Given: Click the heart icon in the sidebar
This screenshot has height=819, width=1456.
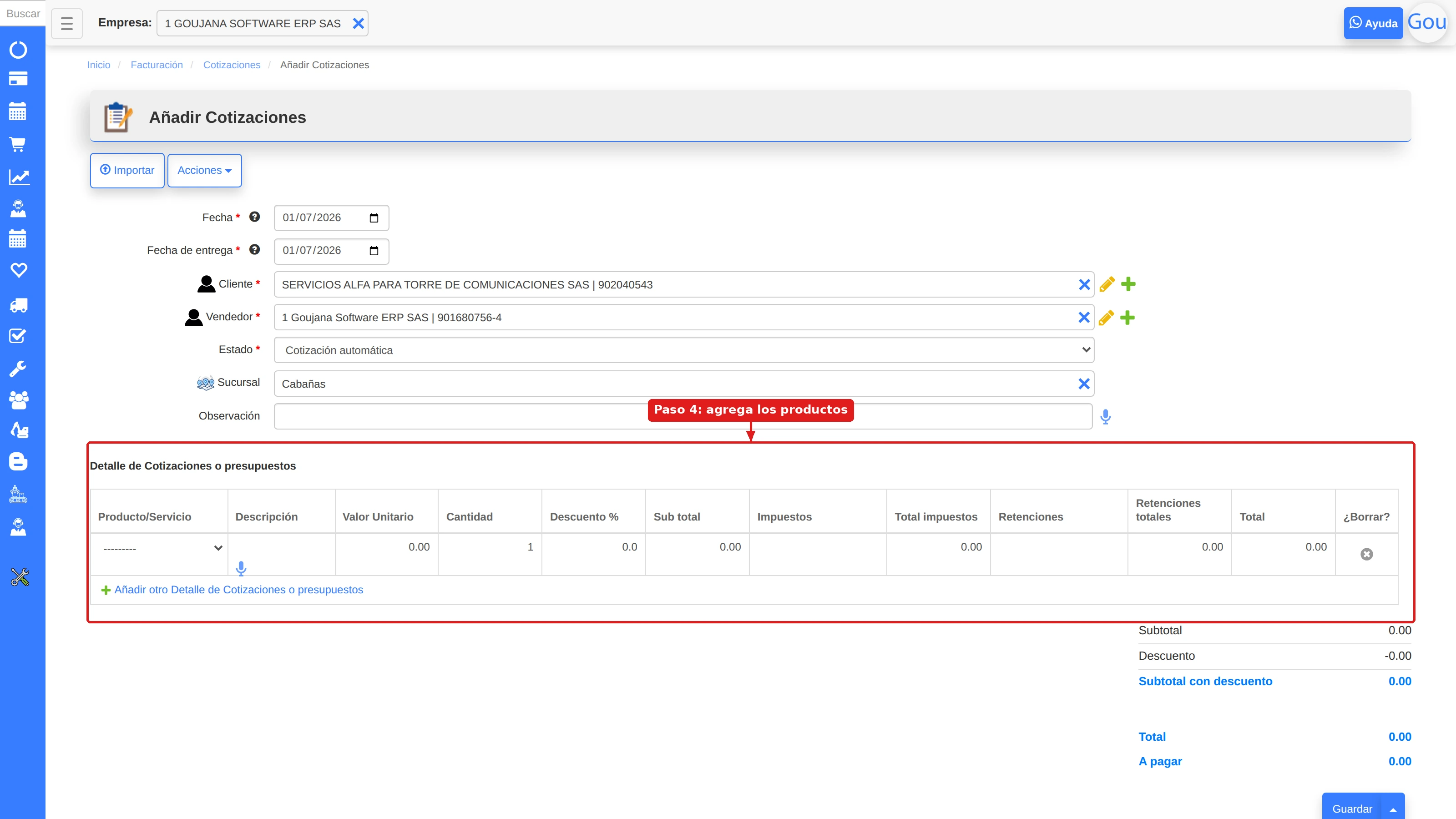Looking at the screenshot, I should (19, 270).
